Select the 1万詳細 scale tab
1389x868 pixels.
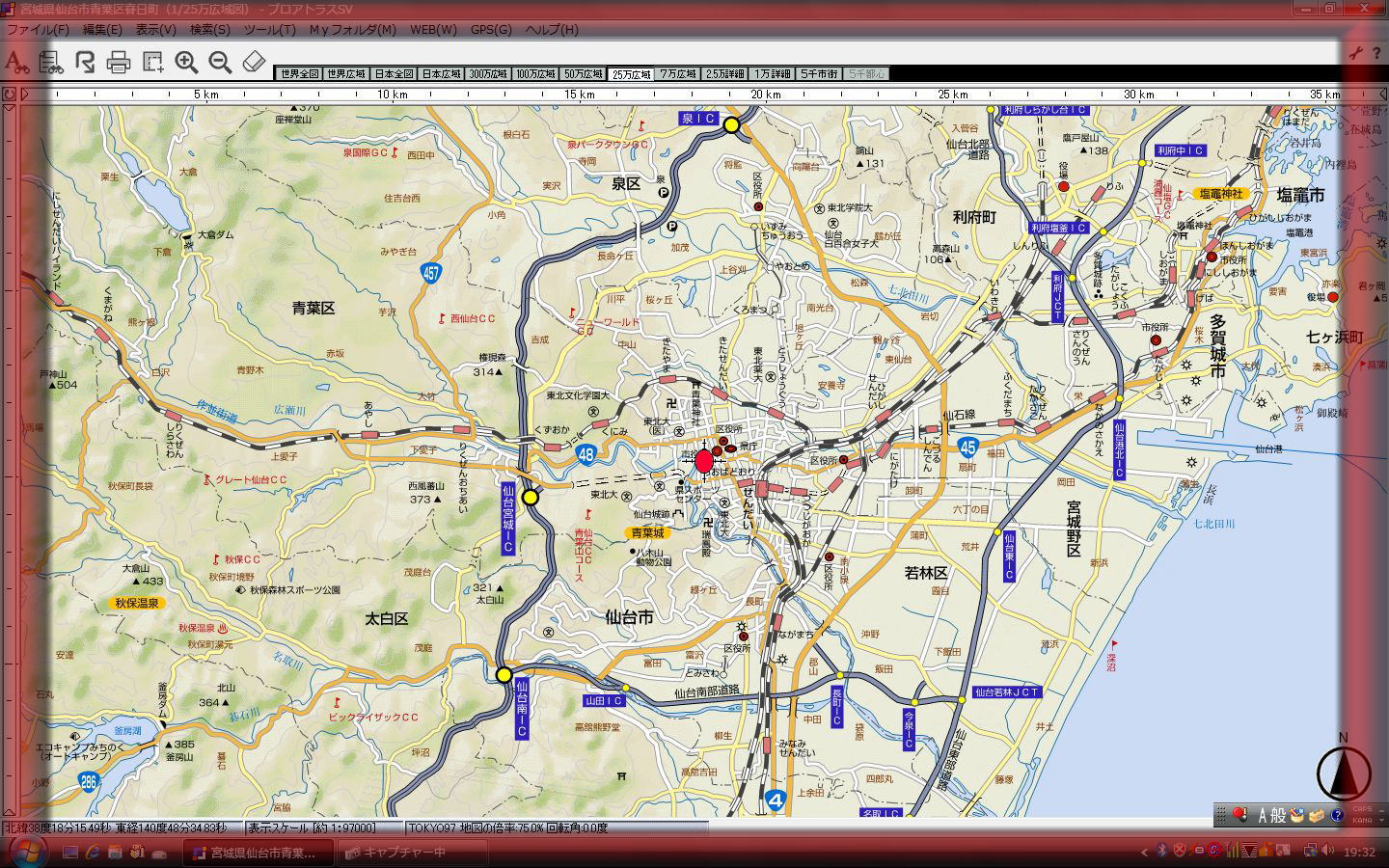pyautogui.click(x=773, y=74)
